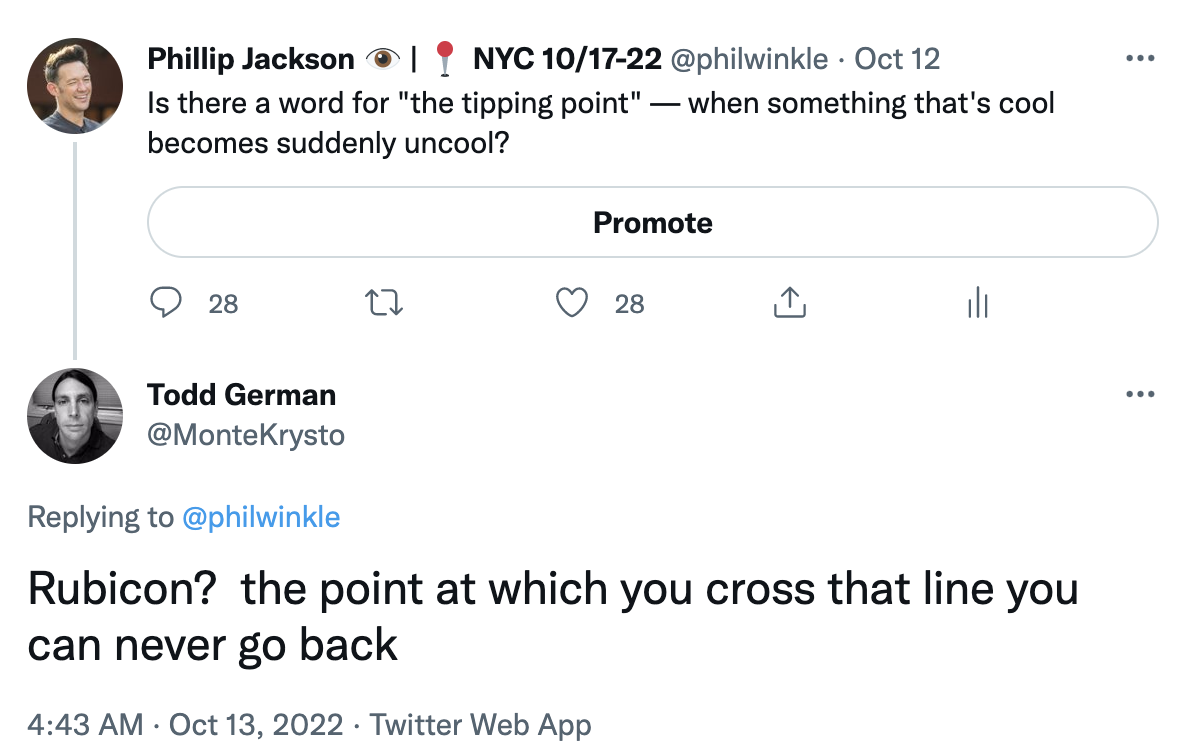This screenshot has width=1186, height=756.
Task: Click the Phillip Jackson display name
Action: (250, 59)
